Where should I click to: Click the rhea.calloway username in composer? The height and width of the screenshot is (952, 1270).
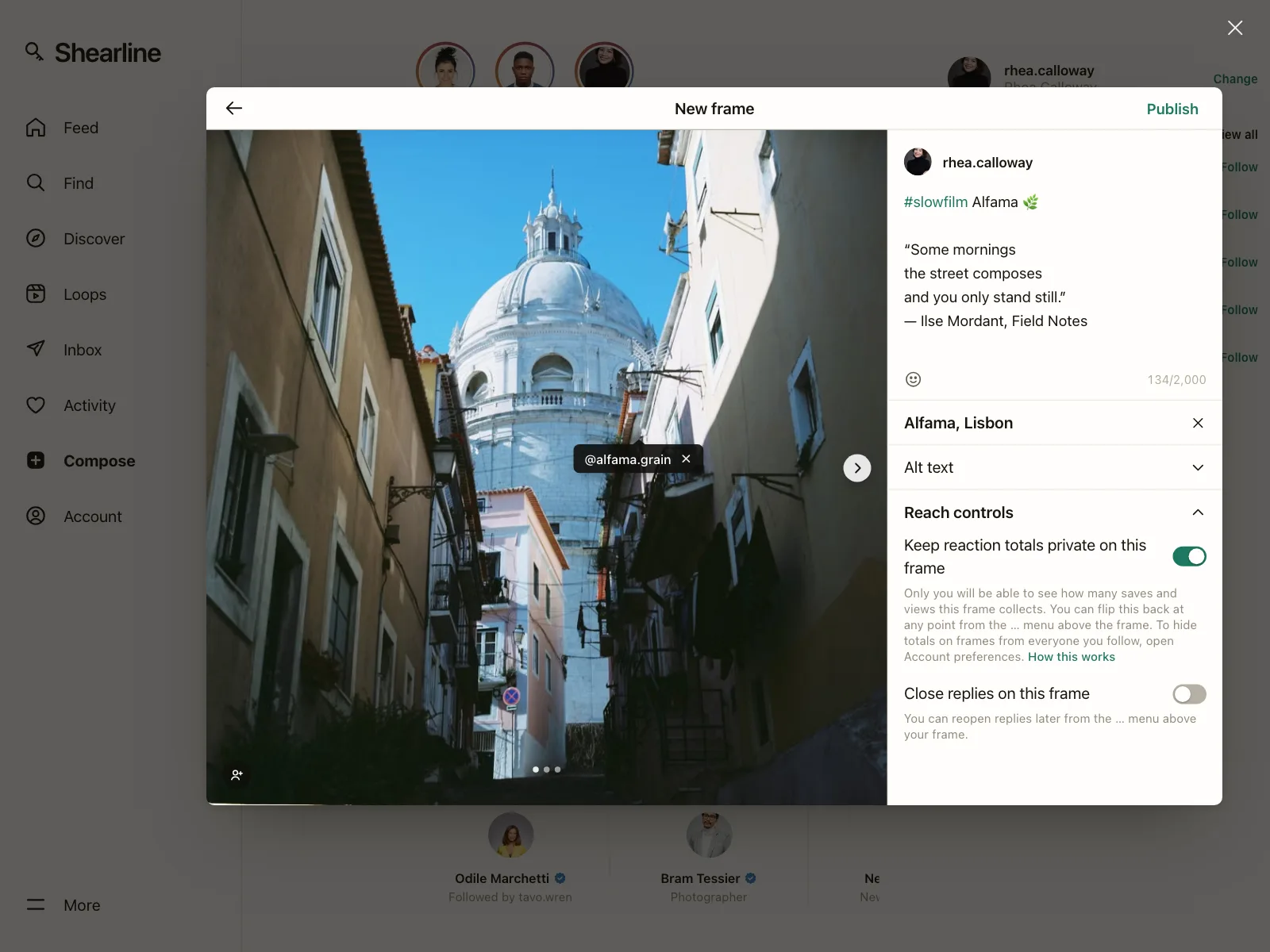[x=987, y=163]
